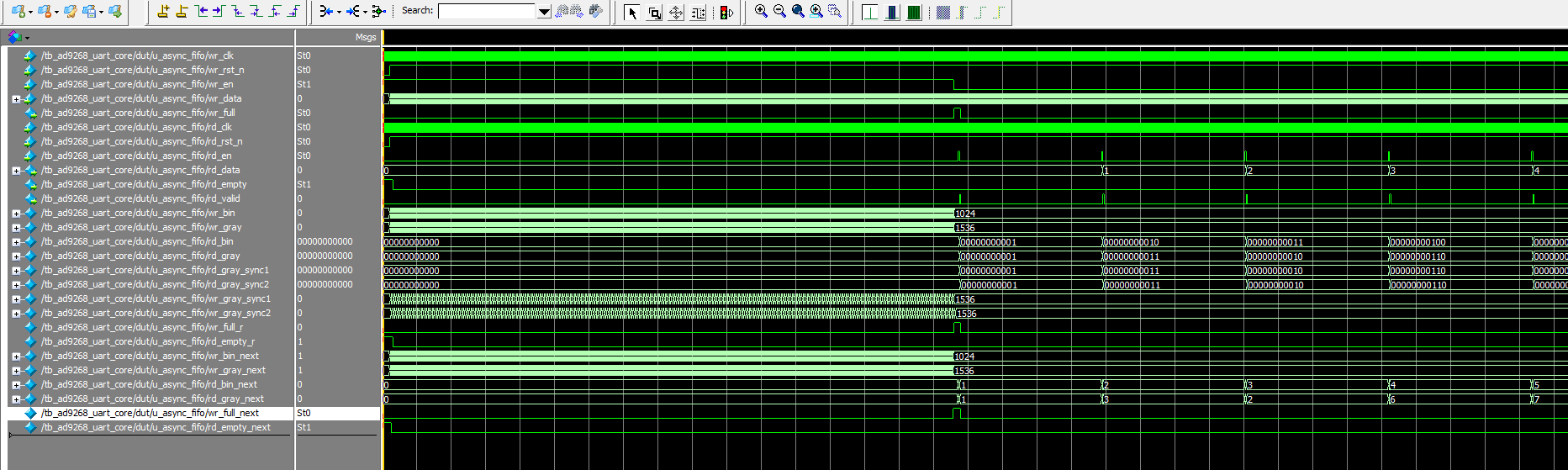Expand the wr_bin_next signal bus
Image resolution: width=1568 pixels, height=470 pixels.
click(16, 356)
